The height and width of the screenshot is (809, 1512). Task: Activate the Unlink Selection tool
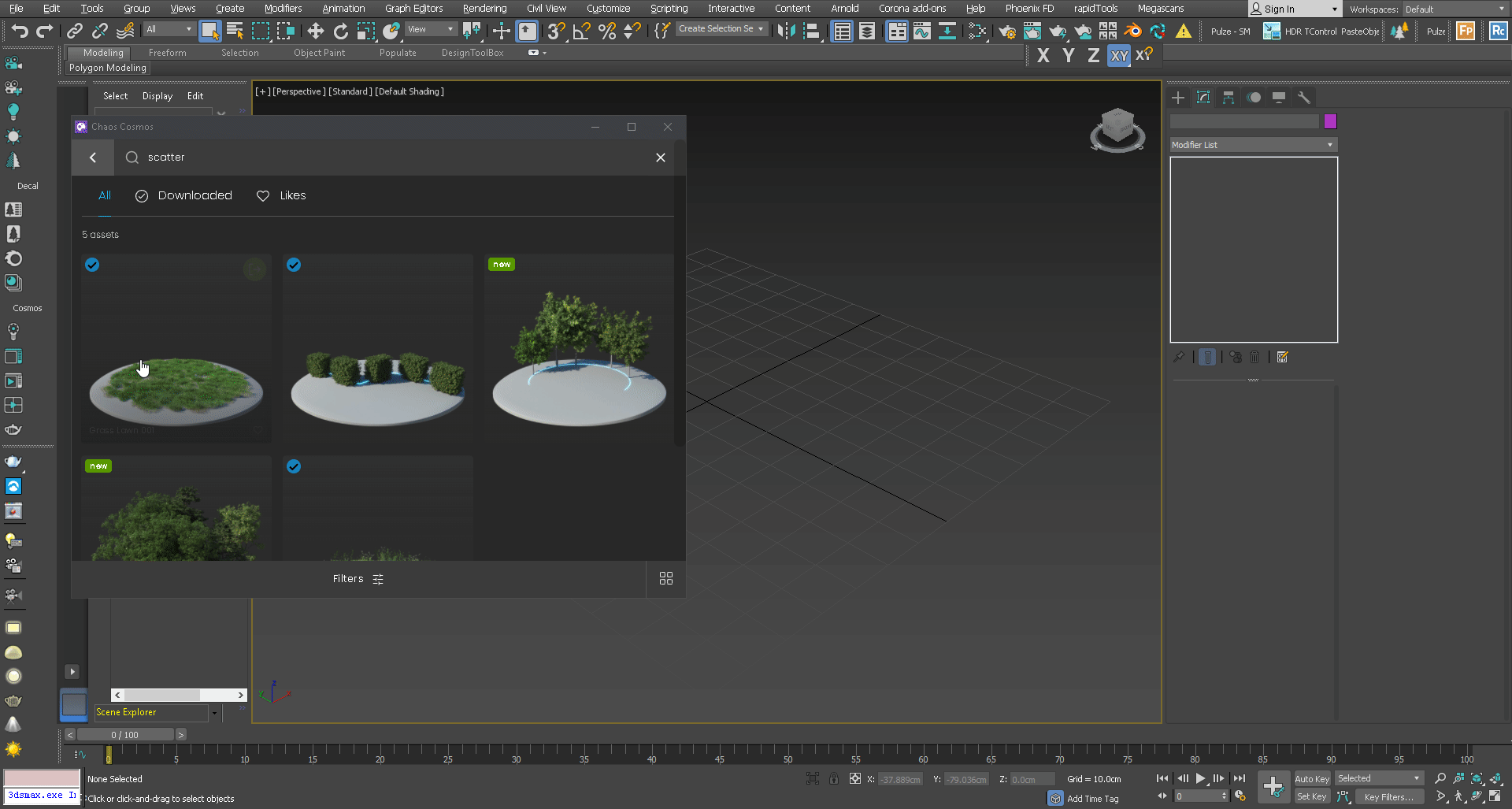(100, 31)
